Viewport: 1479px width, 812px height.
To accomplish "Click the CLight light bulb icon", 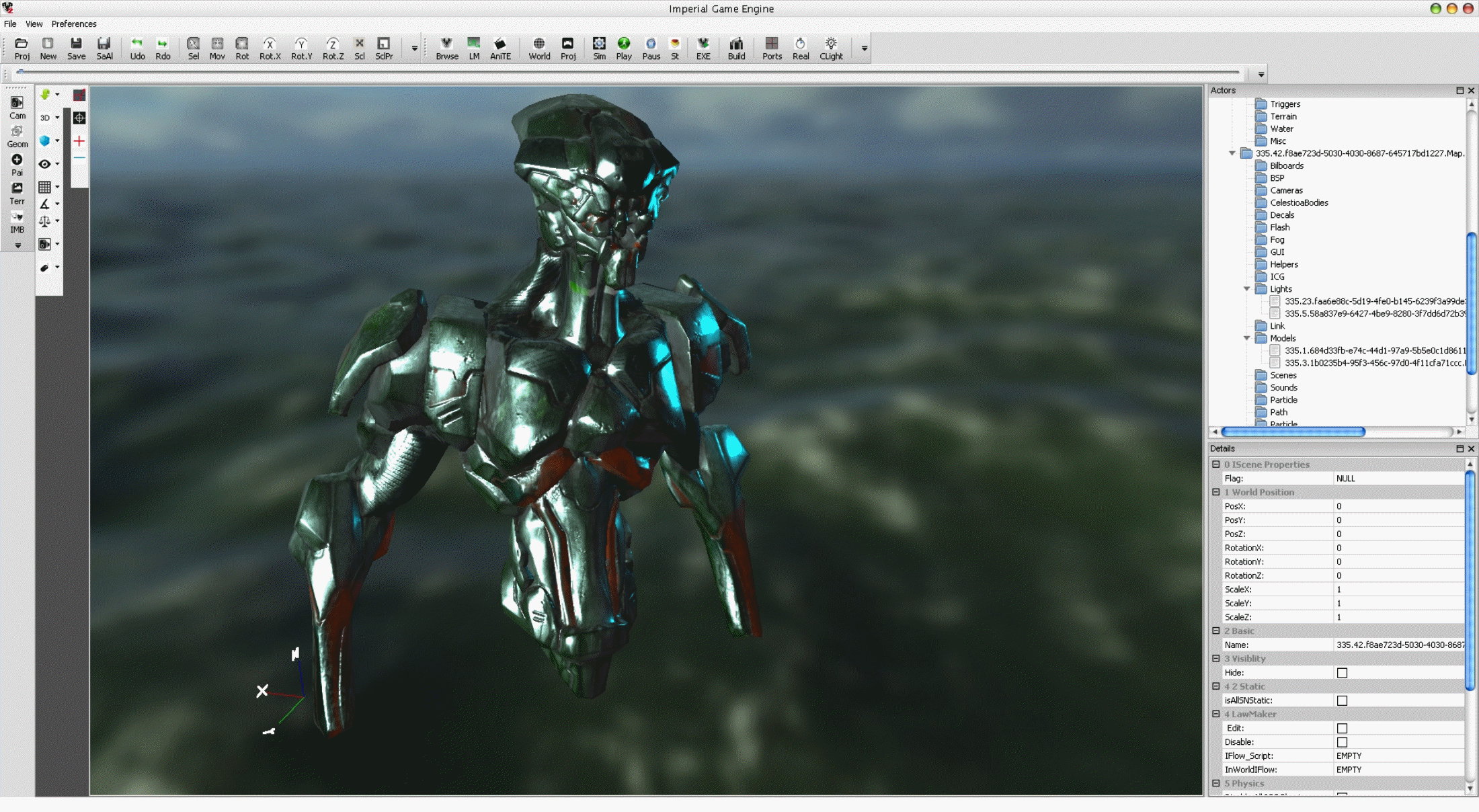I will pyautogui.click(x=831, y=48).
